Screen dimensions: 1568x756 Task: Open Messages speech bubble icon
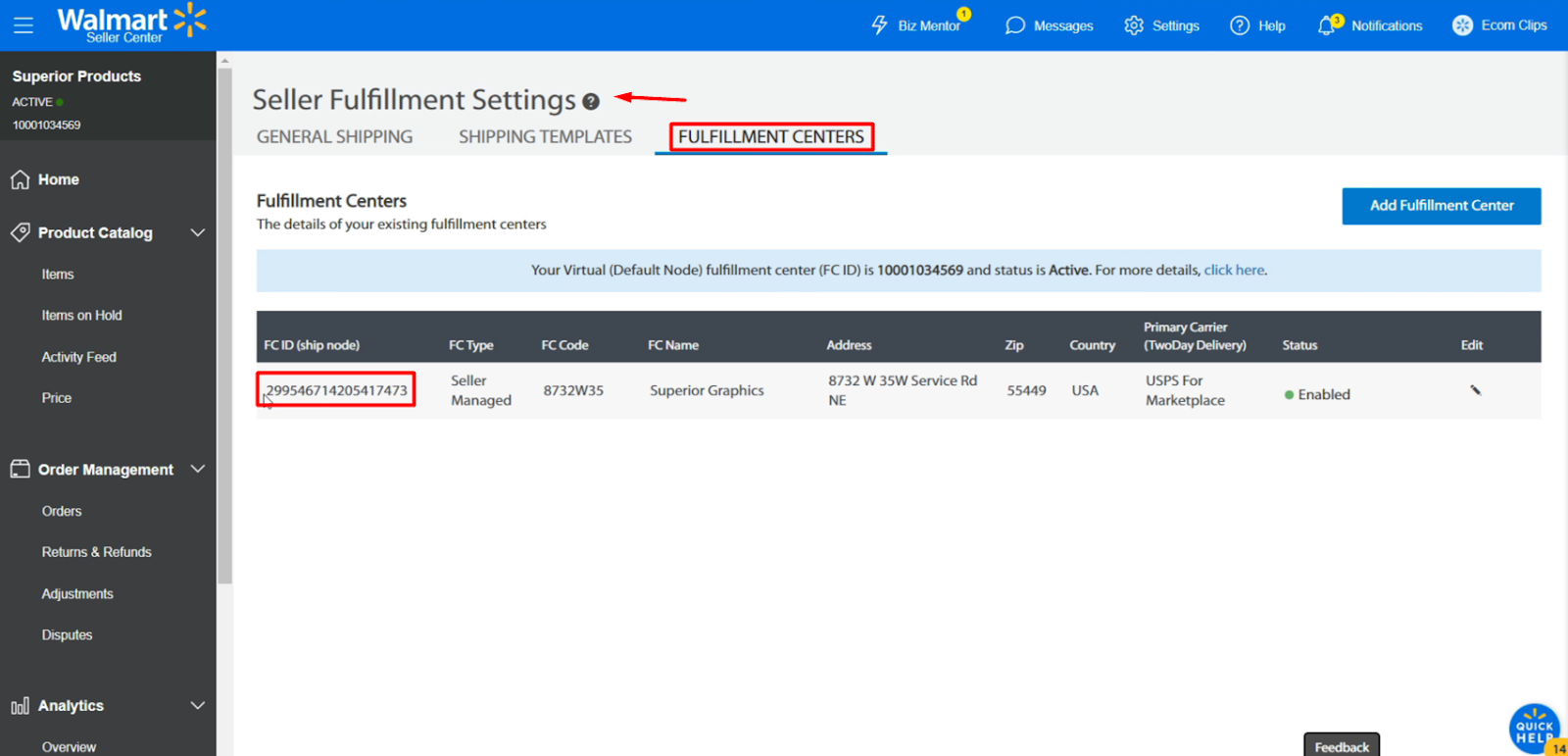coord(1015,25)
